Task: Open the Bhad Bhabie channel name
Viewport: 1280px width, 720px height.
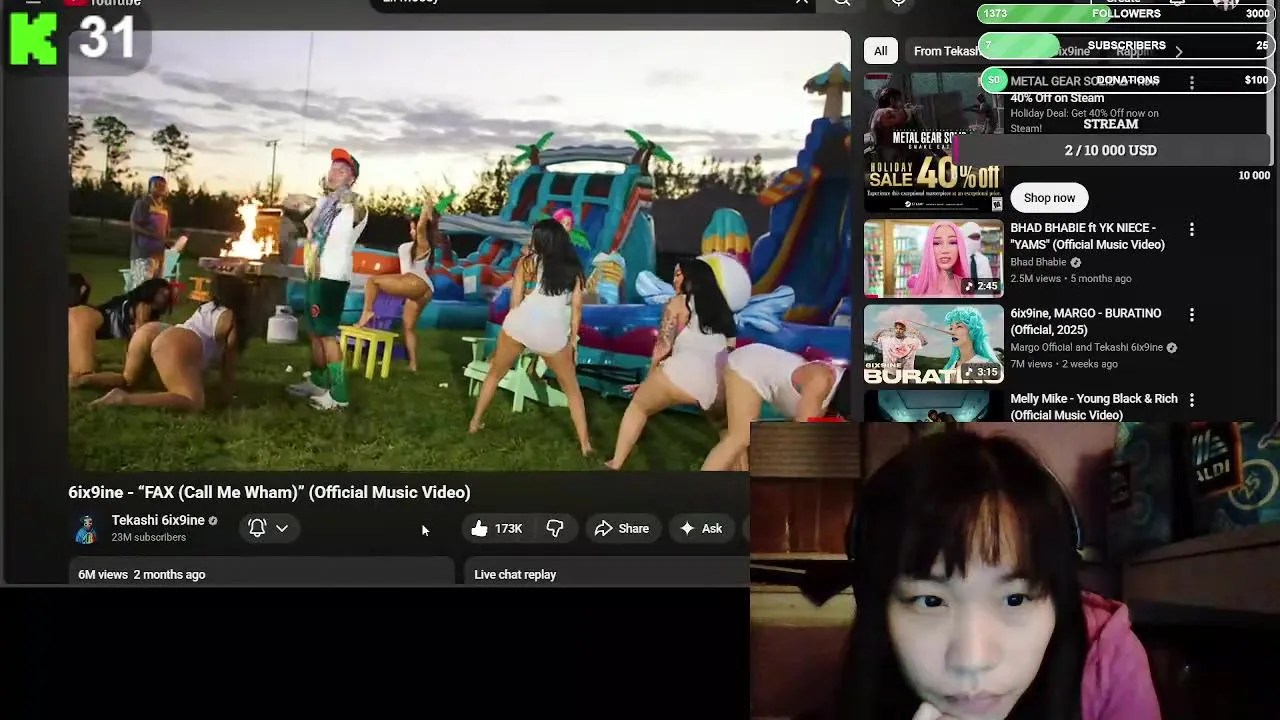Action: point(1038,262)
